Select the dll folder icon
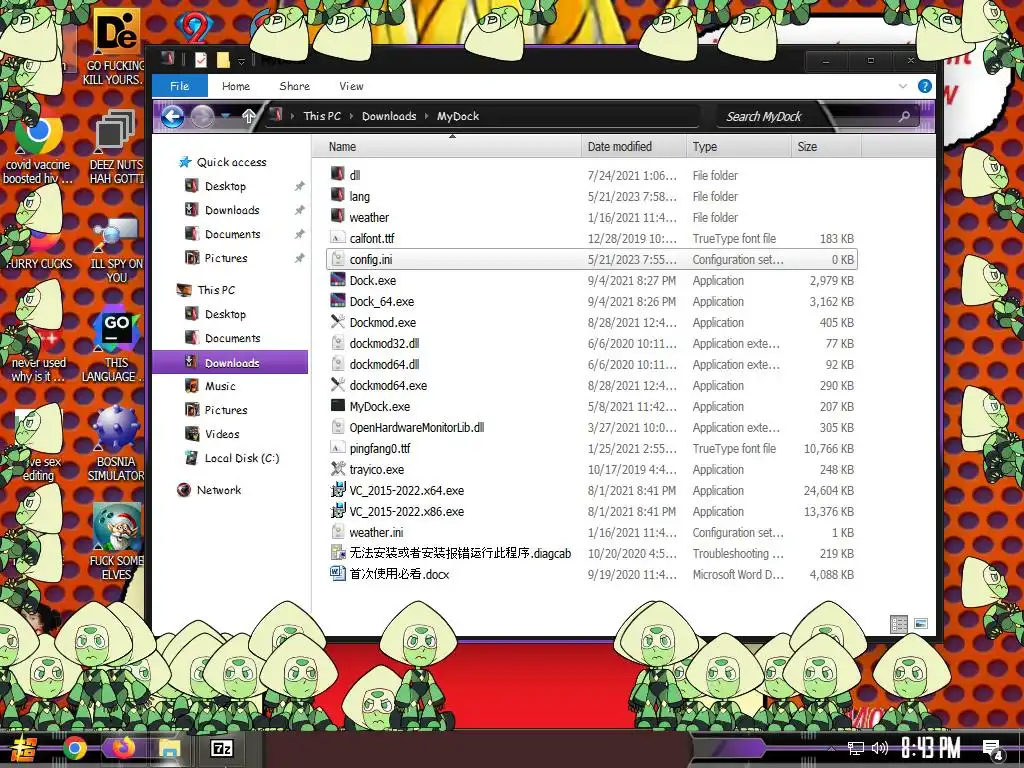This screenshot has height=768, width=1024. (x=338, y=174)
